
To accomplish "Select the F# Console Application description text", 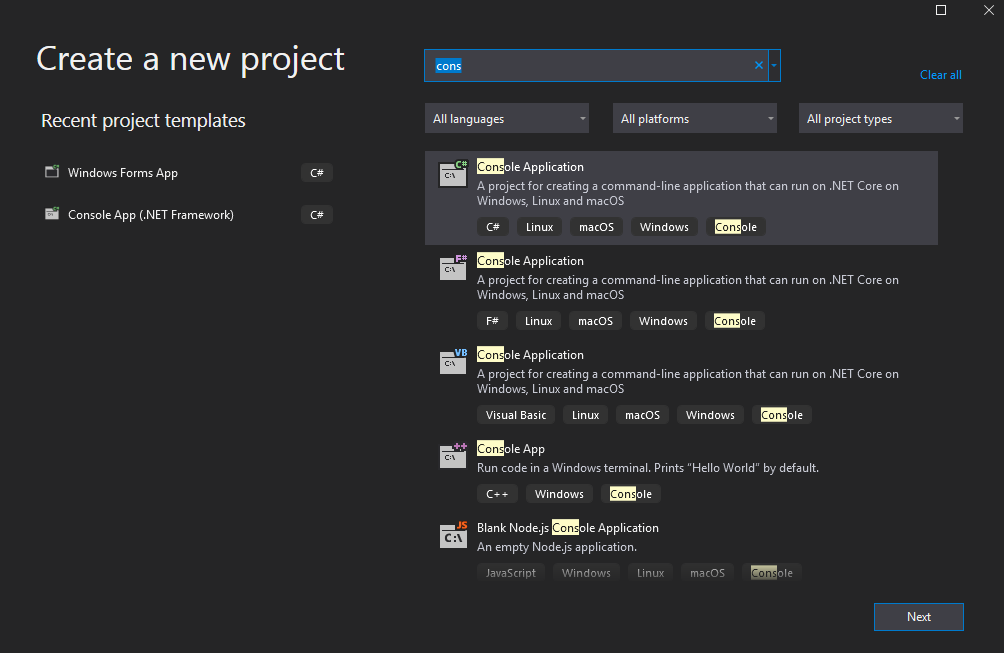I will (688, 287).
